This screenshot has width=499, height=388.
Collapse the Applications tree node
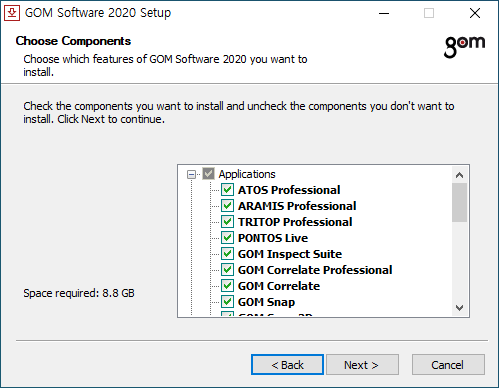191,174
